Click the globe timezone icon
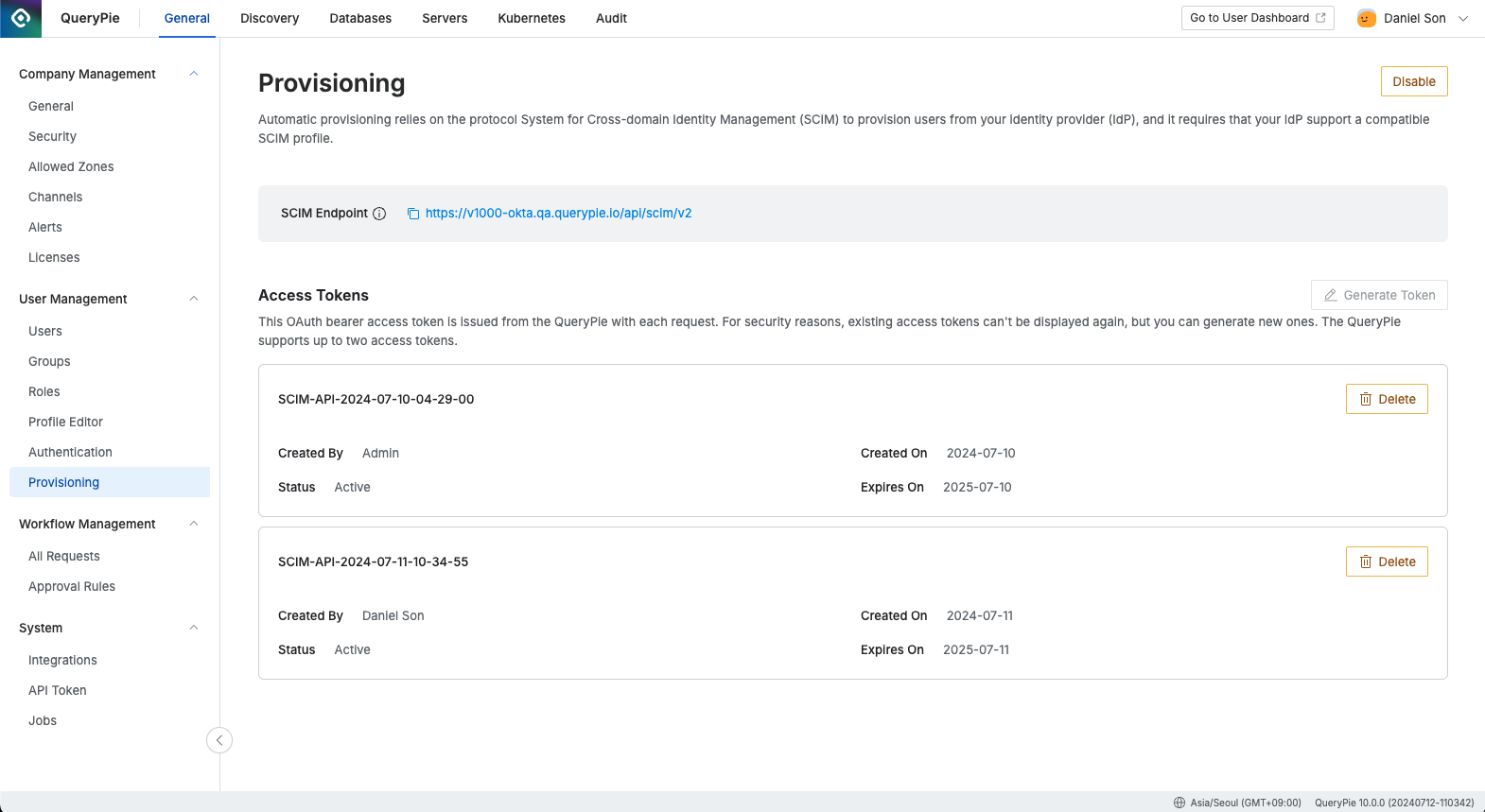The height and width of the screenshot is (812, 1485). [x=1179, y=803]
